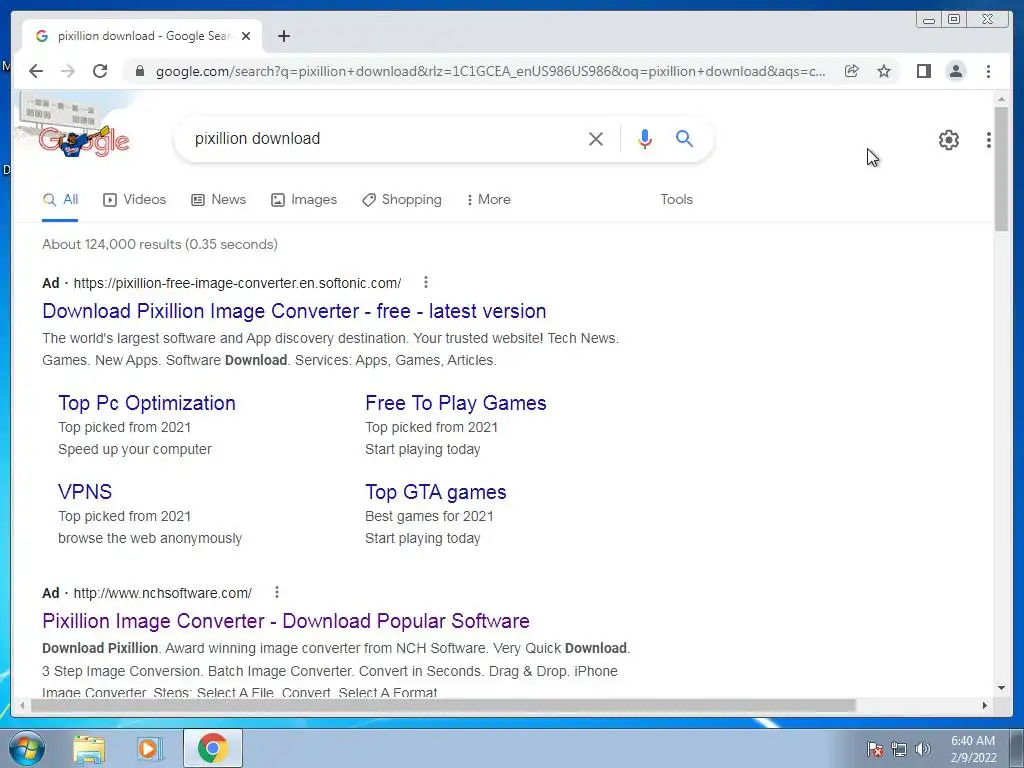Click Best games for 2021 text
Screen dimensions: 1024x768
click(x=429, y=516)
